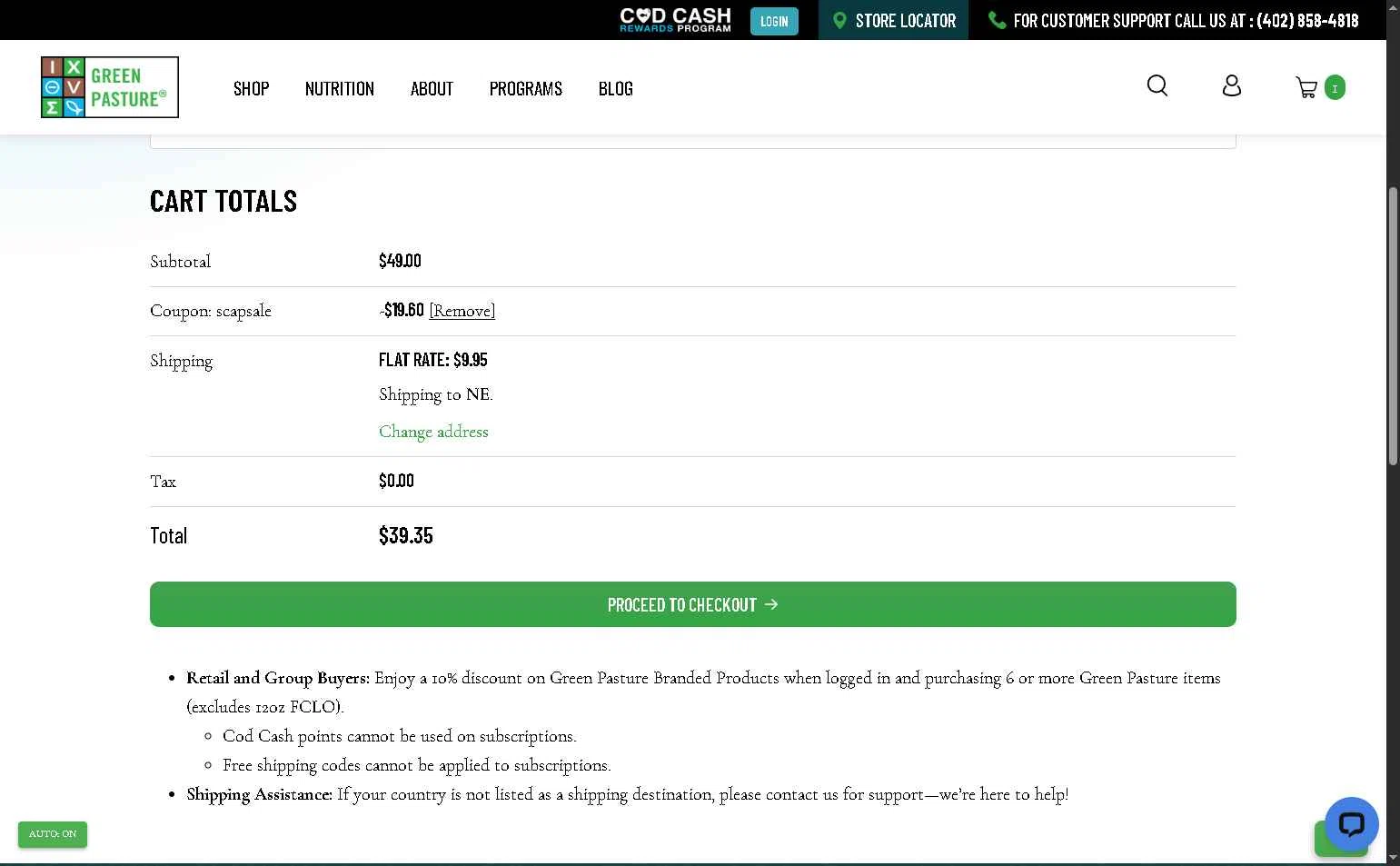1400x866 pixels.
Task: Open the SHOP menu
Action: point(251,88)
